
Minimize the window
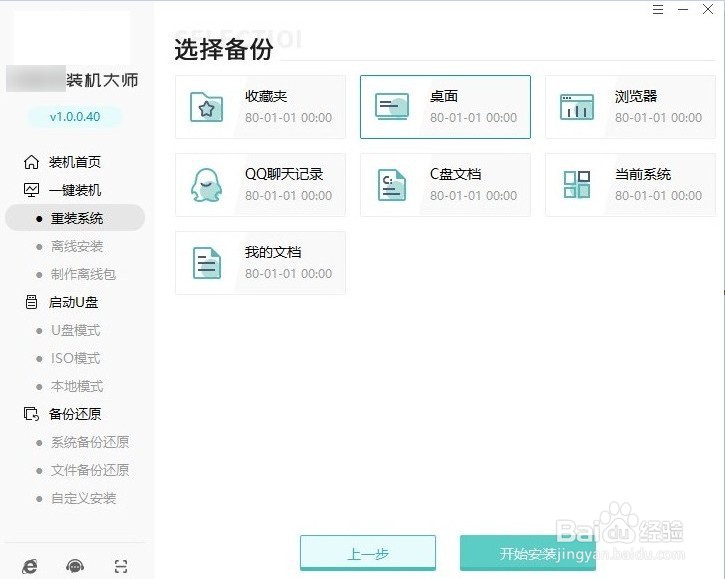pos(683,9)
